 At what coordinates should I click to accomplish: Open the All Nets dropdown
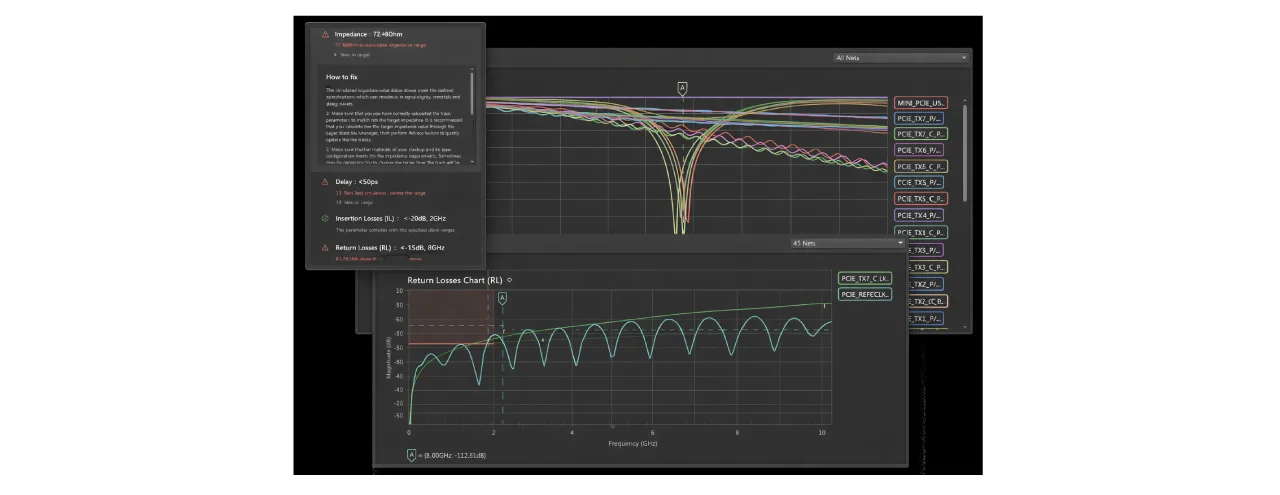point(900,58)
